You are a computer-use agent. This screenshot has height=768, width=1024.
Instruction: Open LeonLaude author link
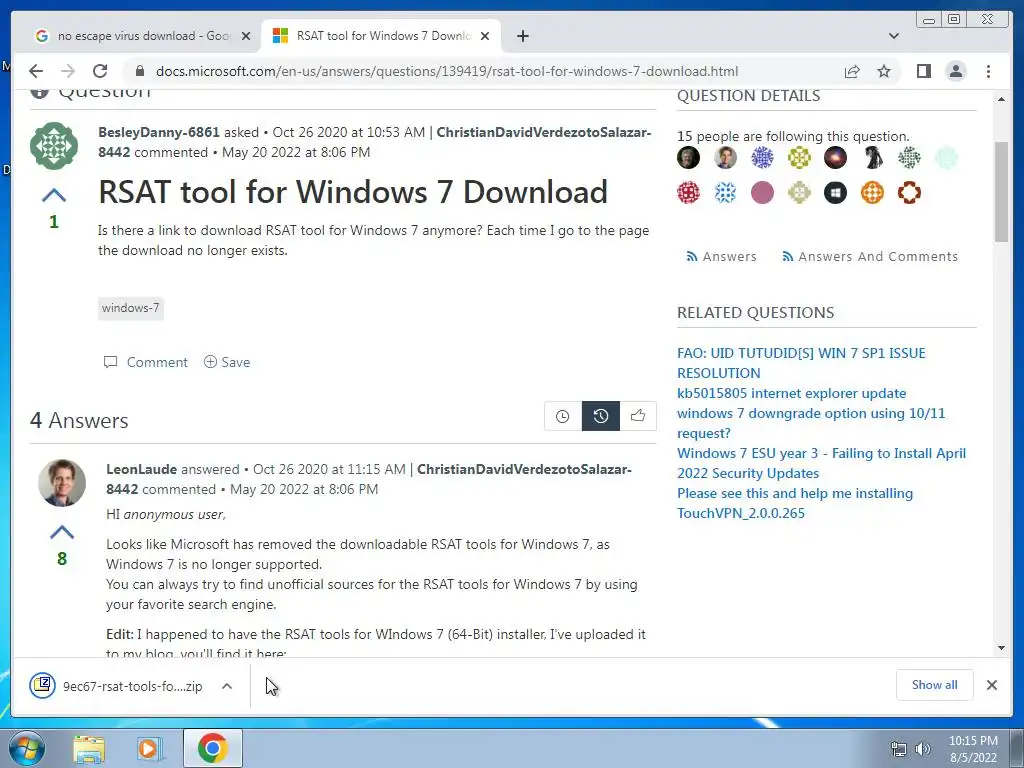point(142,469)
